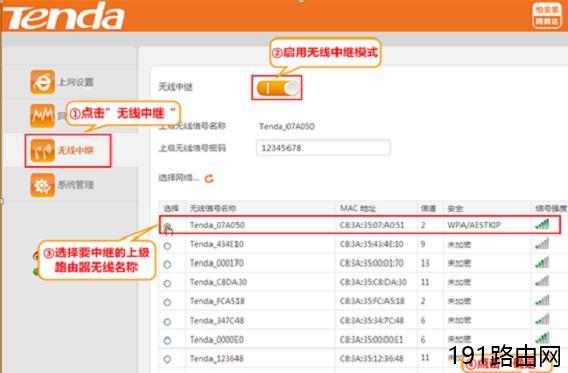Click the 安全 security column header
Image resolution: width=568 pixels, height=373 pixels.
pyautogui.click(x=455, y=208)
